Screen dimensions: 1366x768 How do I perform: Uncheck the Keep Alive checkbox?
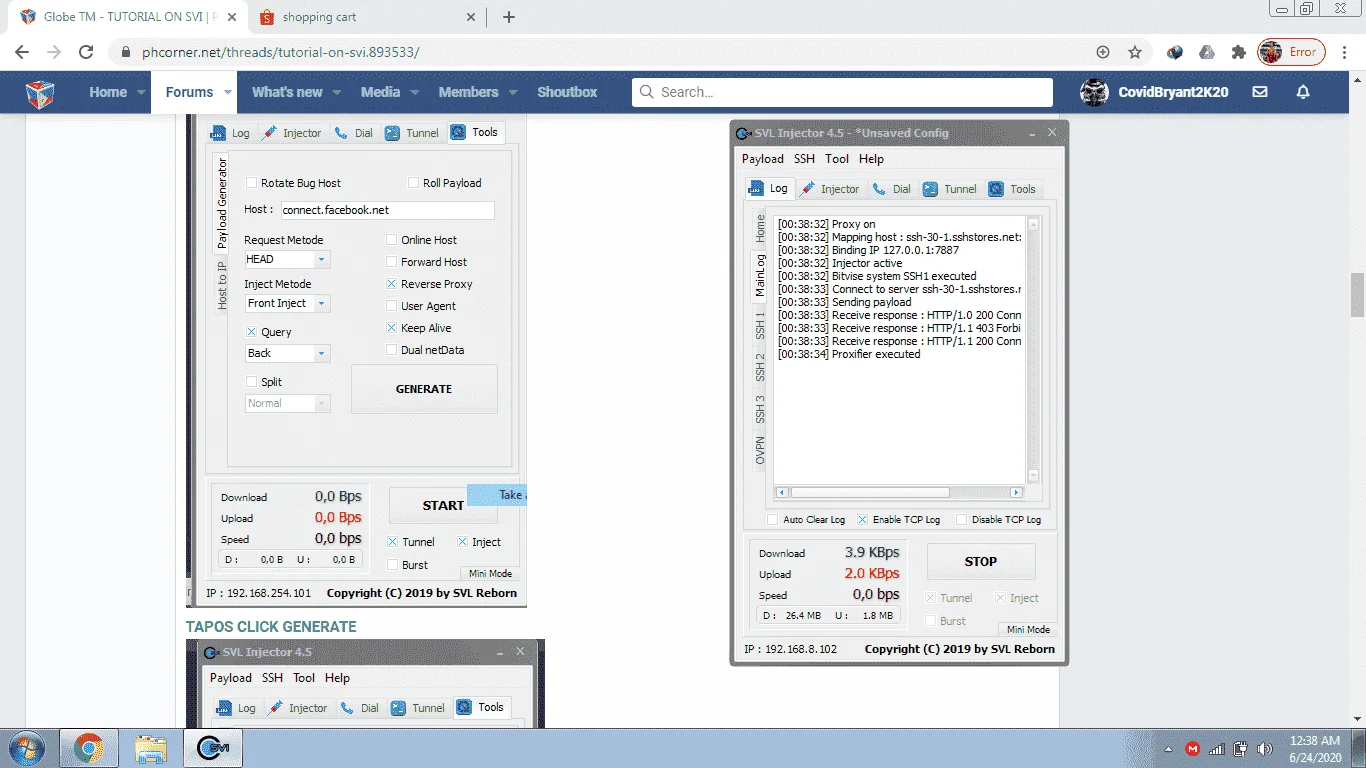(x=392, y=328)
